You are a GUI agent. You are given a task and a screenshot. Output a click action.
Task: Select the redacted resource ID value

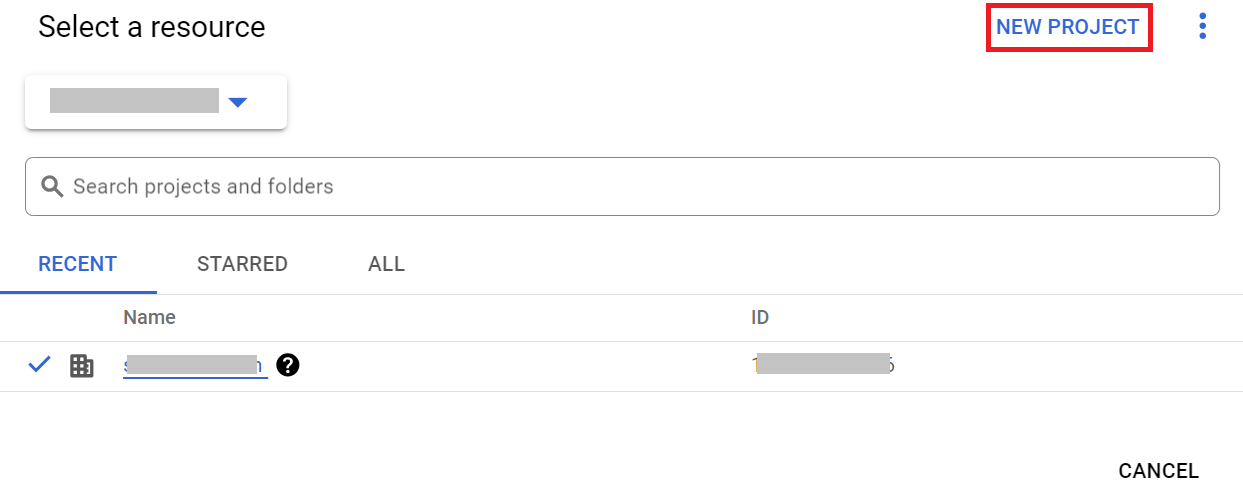tap(822, 366)
